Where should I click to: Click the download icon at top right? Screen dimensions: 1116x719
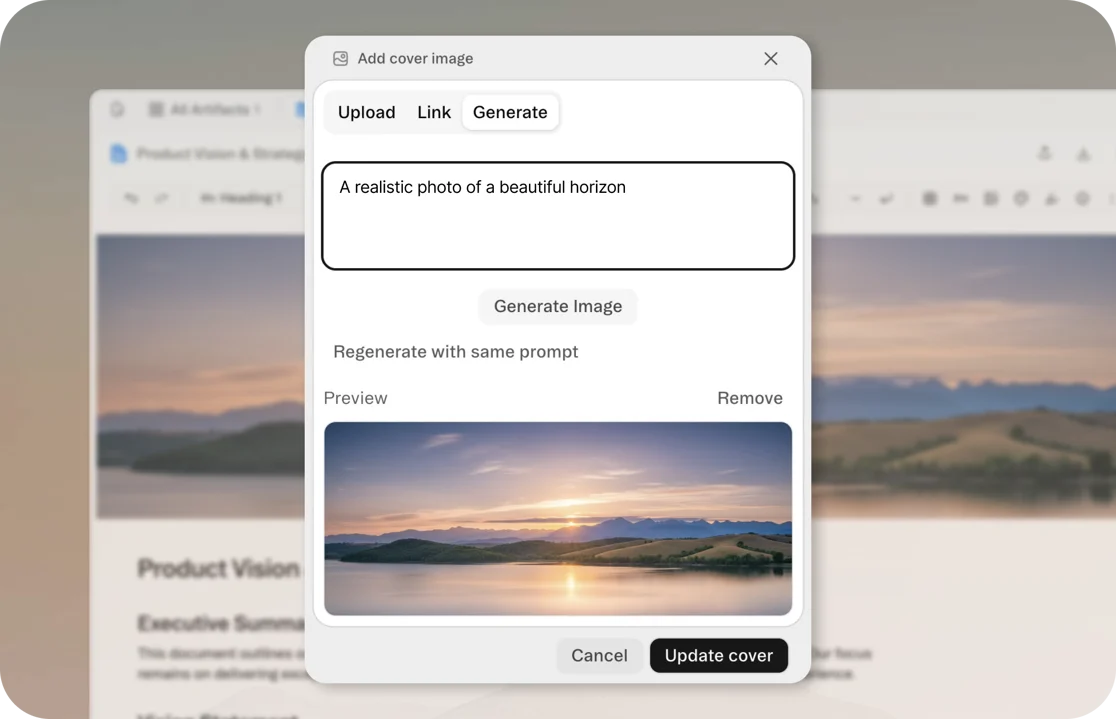(1082, 153)
